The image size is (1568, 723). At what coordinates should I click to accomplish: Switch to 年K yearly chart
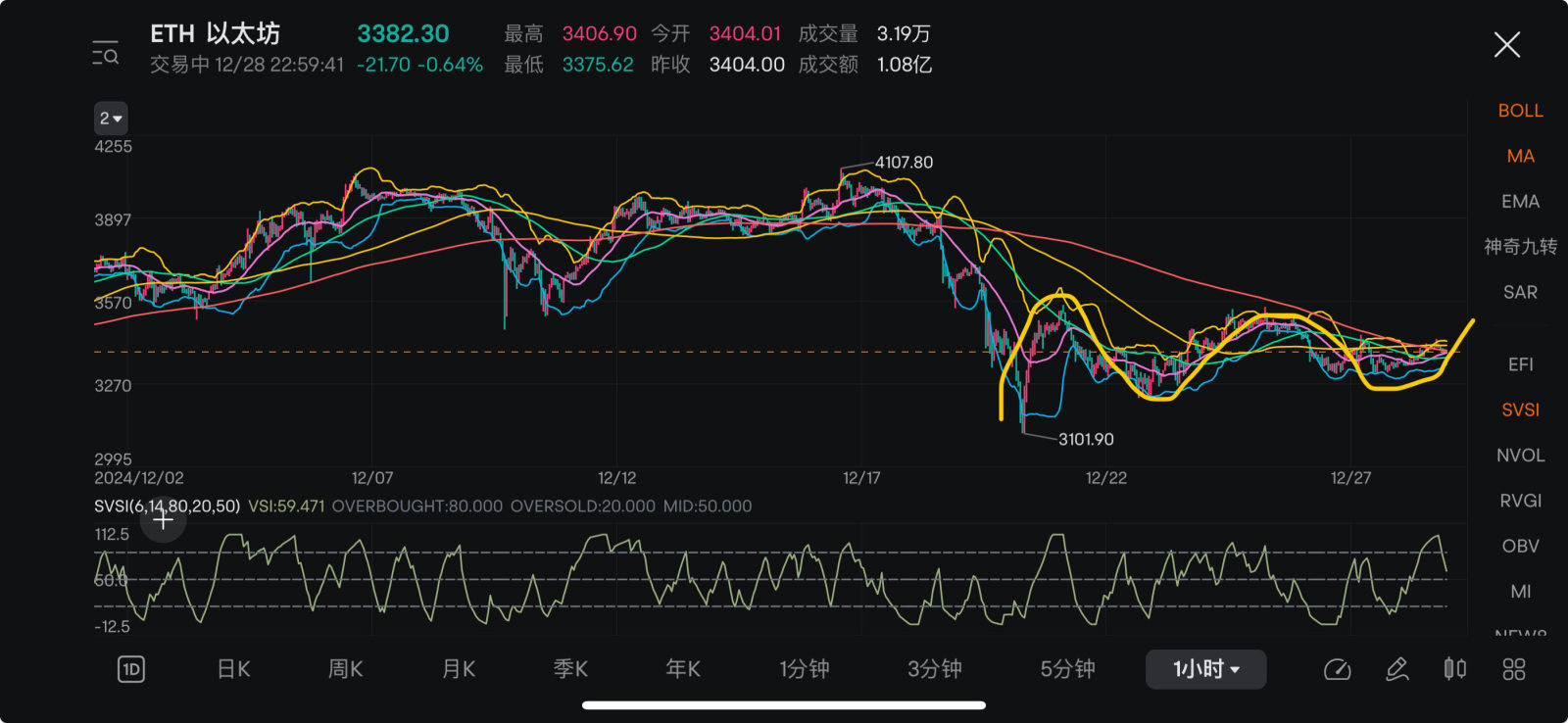683,669
